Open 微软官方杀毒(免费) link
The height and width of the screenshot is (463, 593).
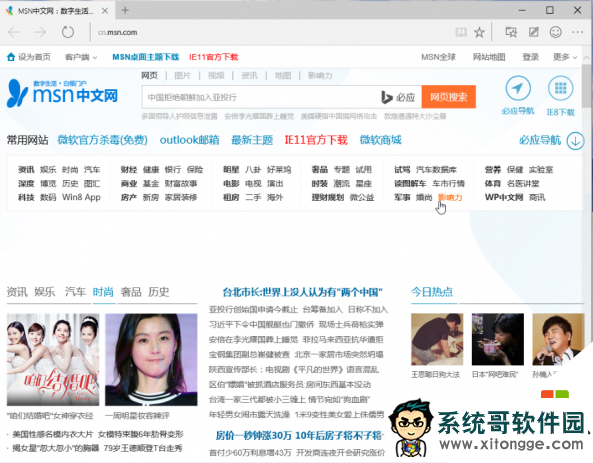pos(102,140)
